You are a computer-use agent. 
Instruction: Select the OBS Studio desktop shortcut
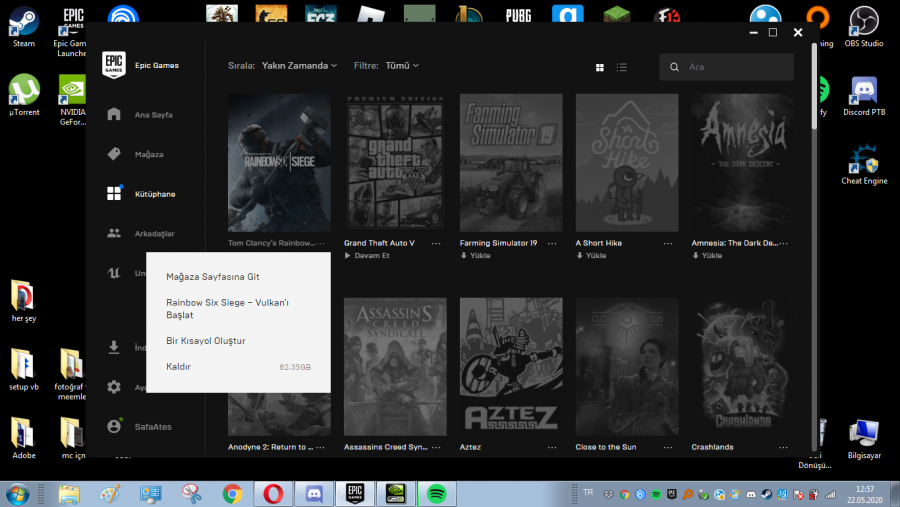[864, 27]
